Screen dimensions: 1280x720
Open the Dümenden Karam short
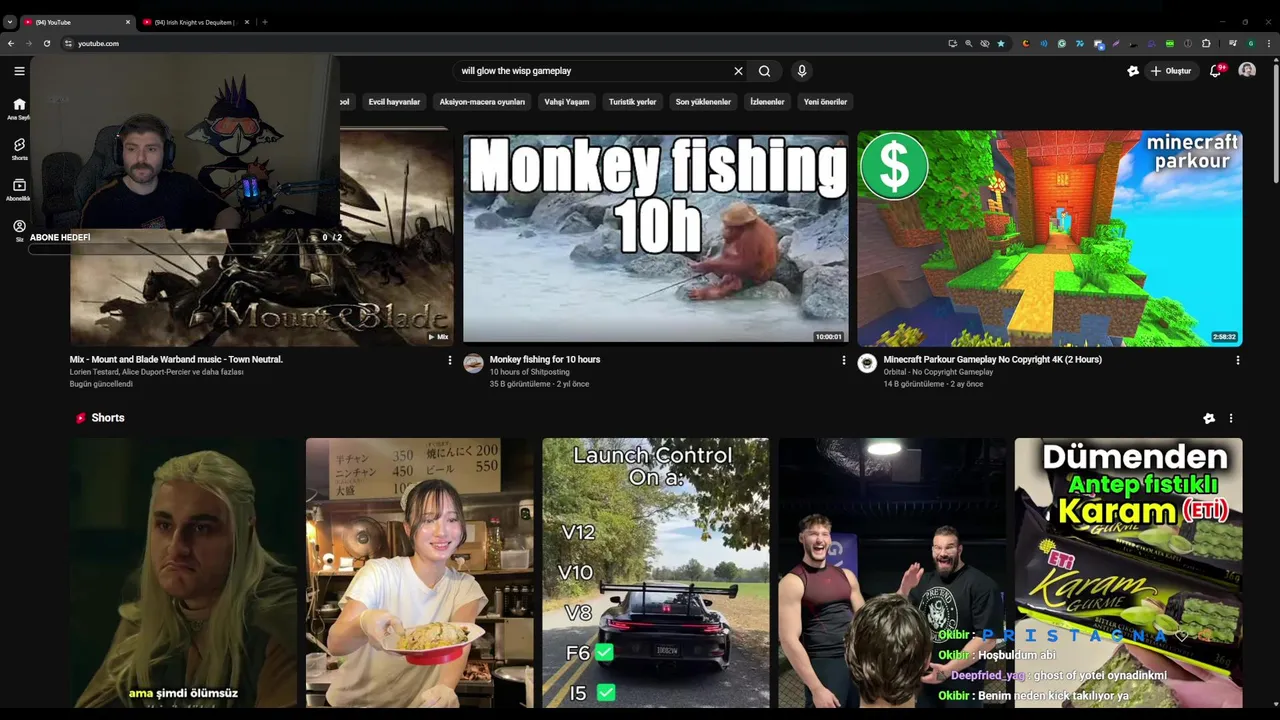(1128, 573)
